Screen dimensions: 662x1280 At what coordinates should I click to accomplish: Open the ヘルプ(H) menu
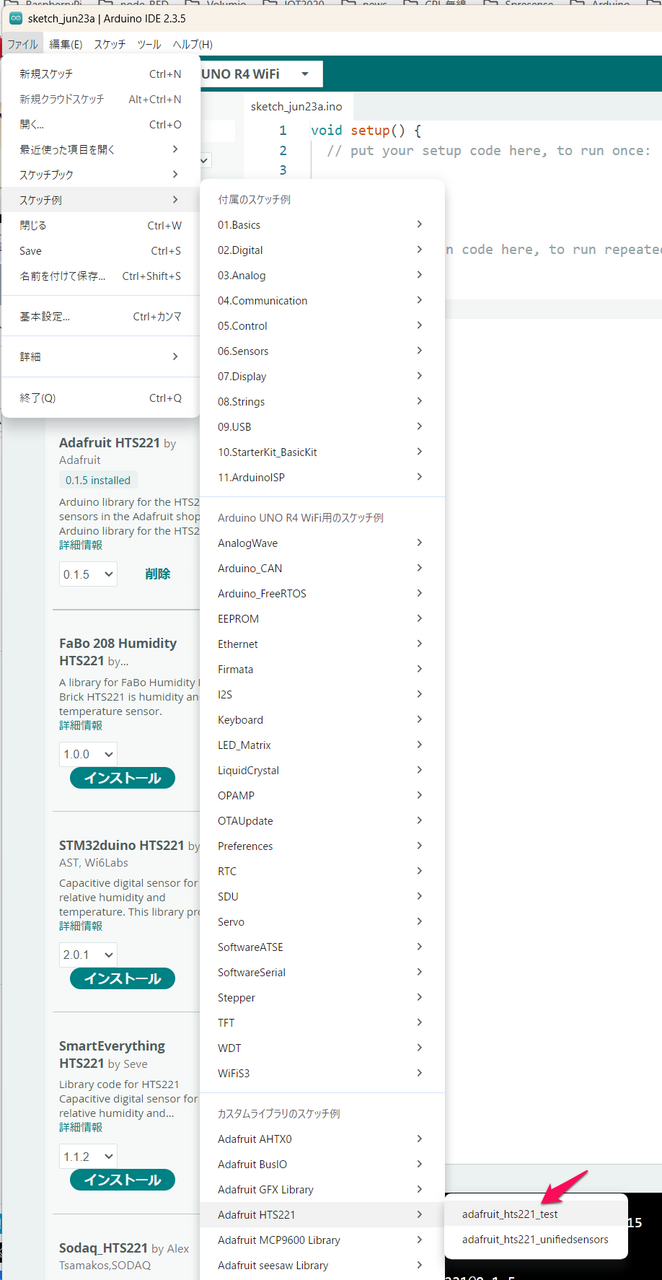pos(192,45)
